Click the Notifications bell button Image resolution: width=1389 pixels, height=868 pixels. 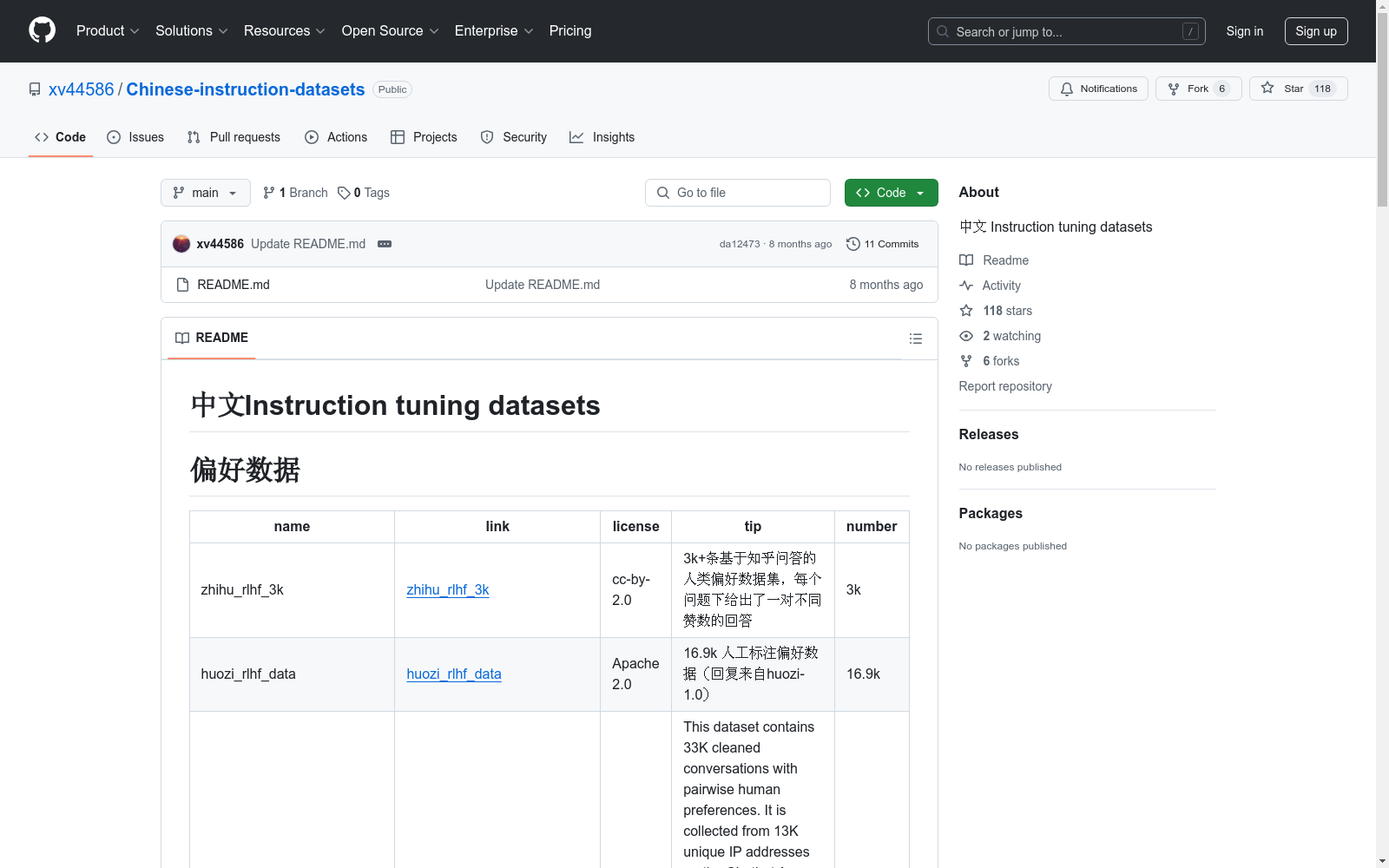point(1098,89)
